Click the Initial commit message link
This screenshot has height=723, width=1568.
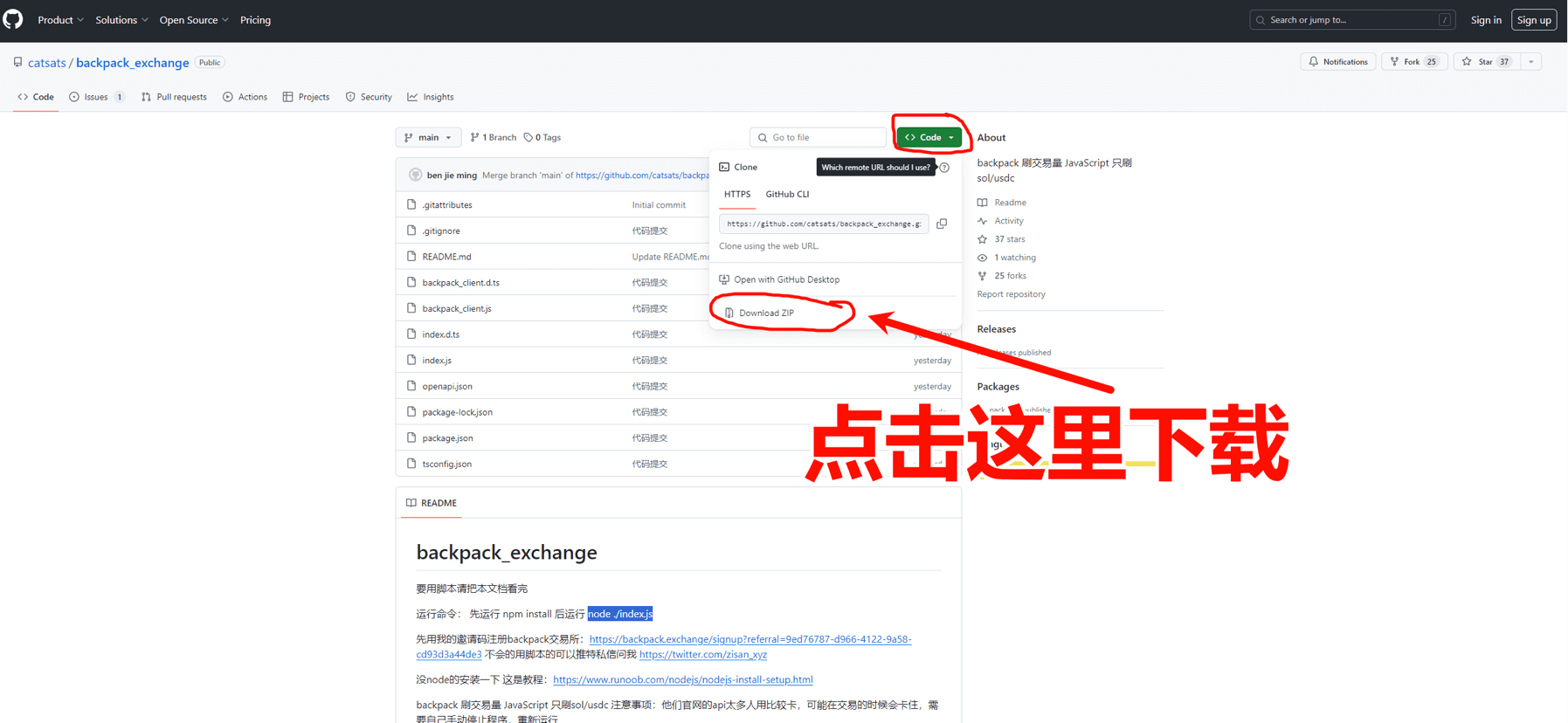(659, 205)
